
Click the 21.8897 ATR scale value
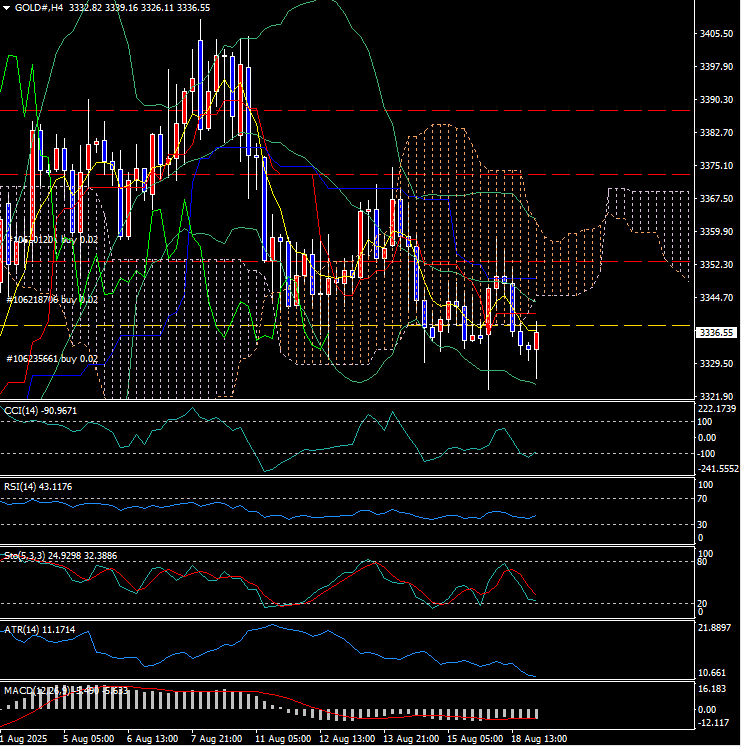(x=714, y=628)
